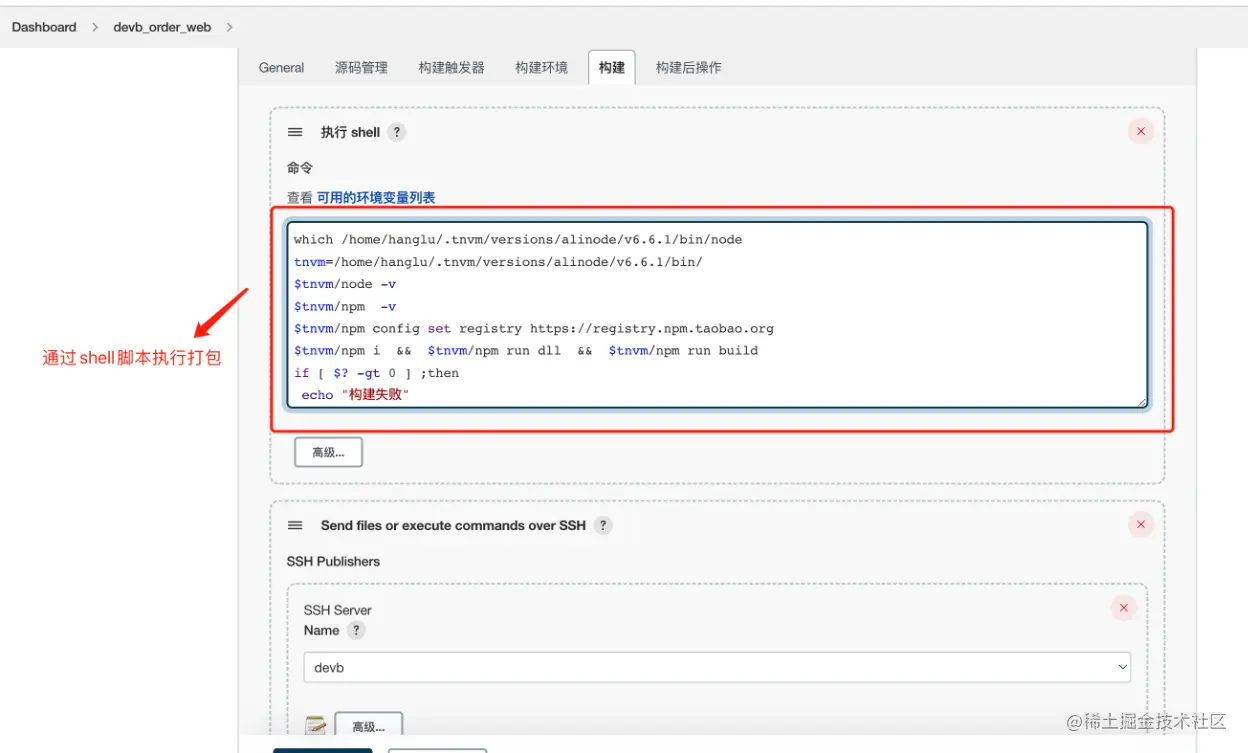
Task: Open help for Send files over SSH
Action: [602, 525]
